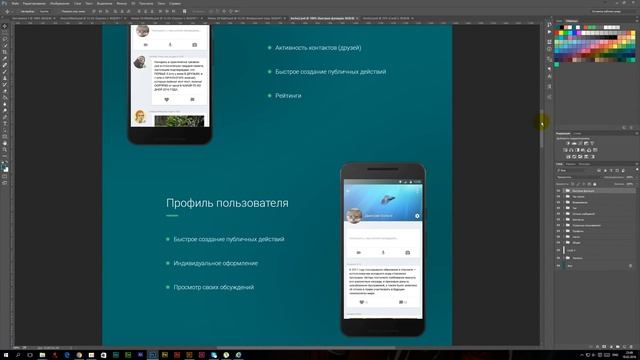
Task: Open the auto-select Group/Layer dropdown
Action: [44, 11]
